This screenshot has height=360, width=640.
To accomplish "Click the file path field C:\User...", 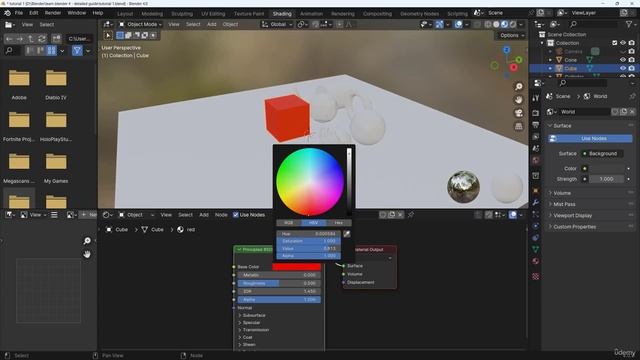I will 79,39.
